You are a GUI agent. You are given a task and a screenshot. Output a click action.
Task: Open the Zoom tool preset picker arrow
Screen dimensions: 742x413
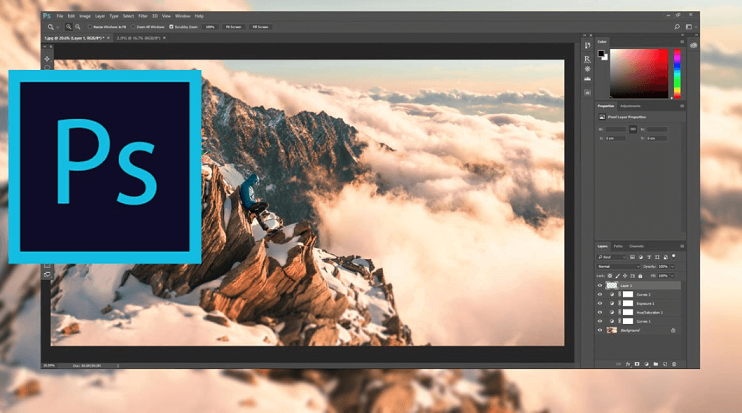[58, 27]
